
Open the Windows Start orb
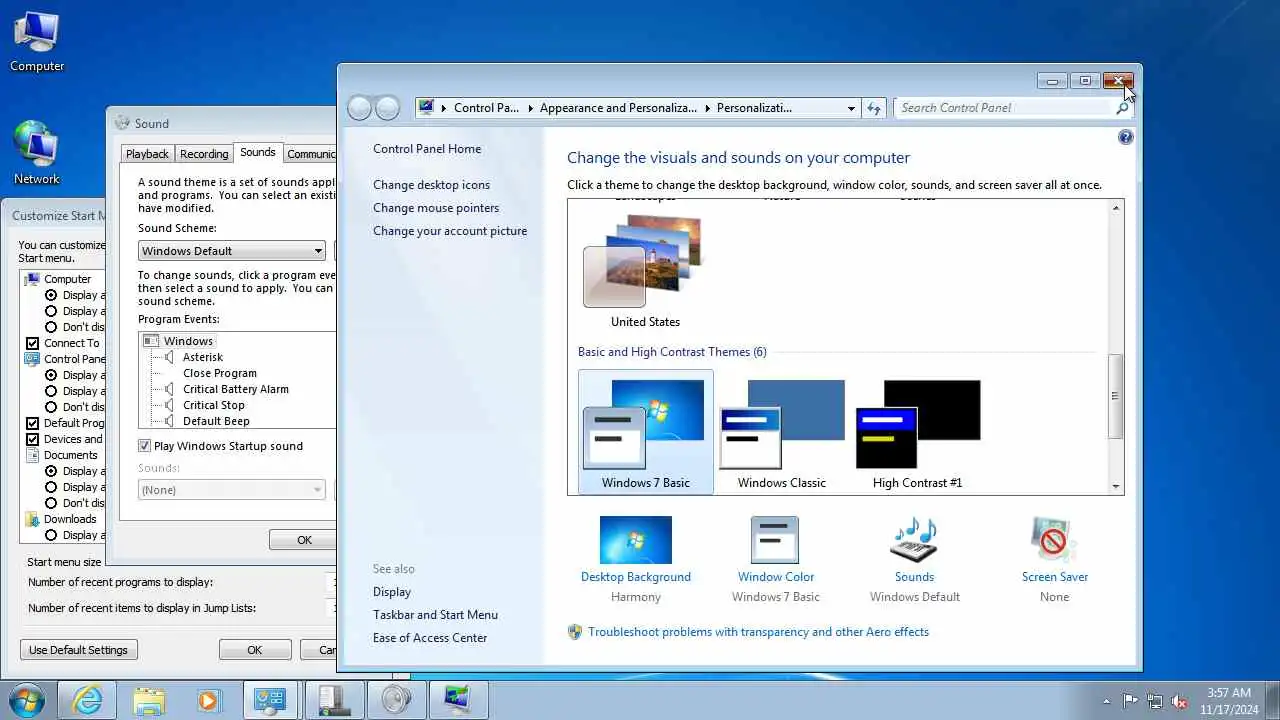click(x=25, y=700)
